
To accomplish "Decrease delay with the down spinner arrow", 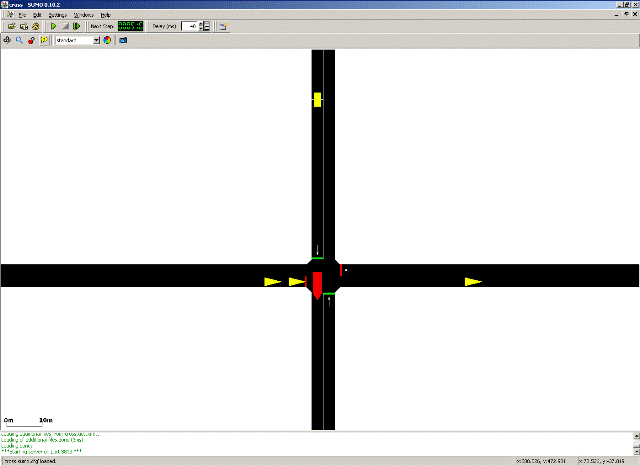I will [201, 29].
